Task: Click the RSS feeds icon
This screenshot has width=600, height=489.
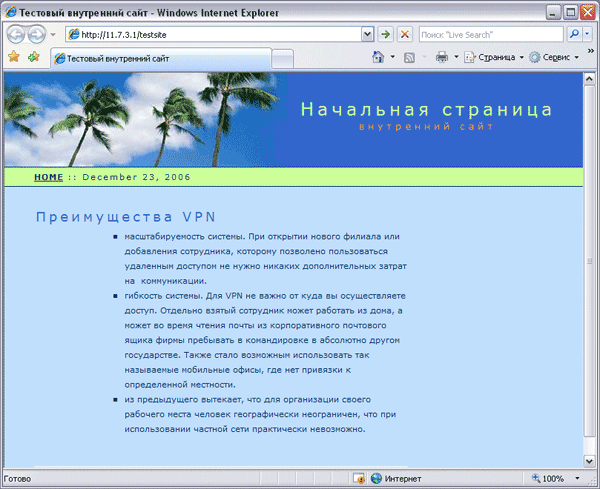Action: 409,57
